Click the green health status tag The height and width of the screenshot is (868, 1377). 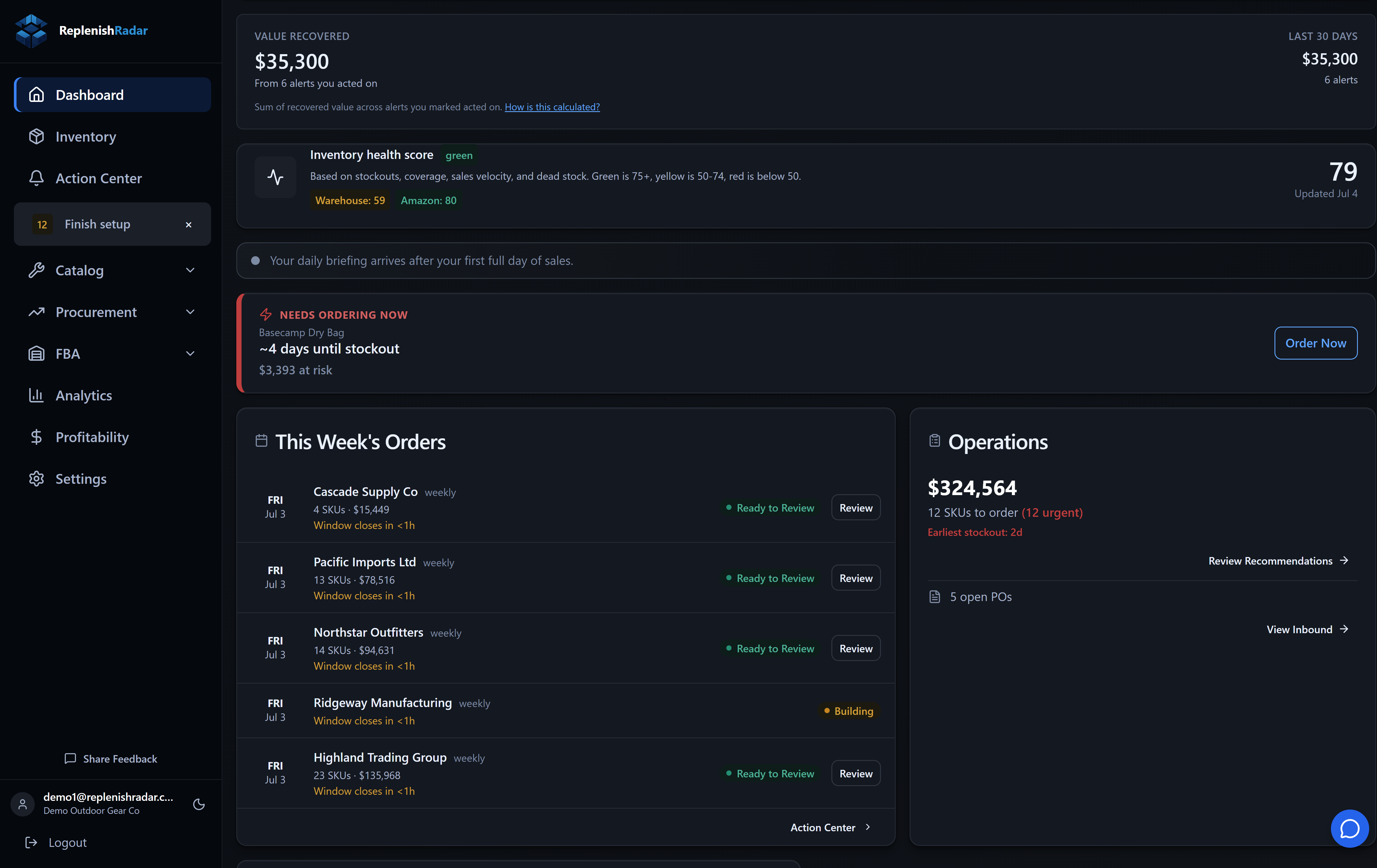[x=459, y=155]
